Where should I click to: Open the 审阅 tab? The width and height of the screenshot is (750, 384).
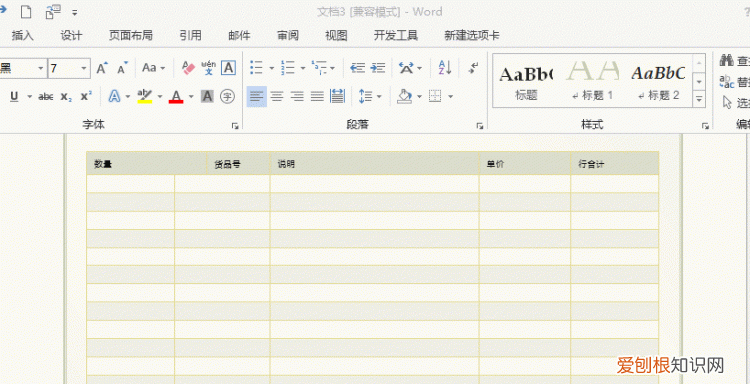pos(288,35)
